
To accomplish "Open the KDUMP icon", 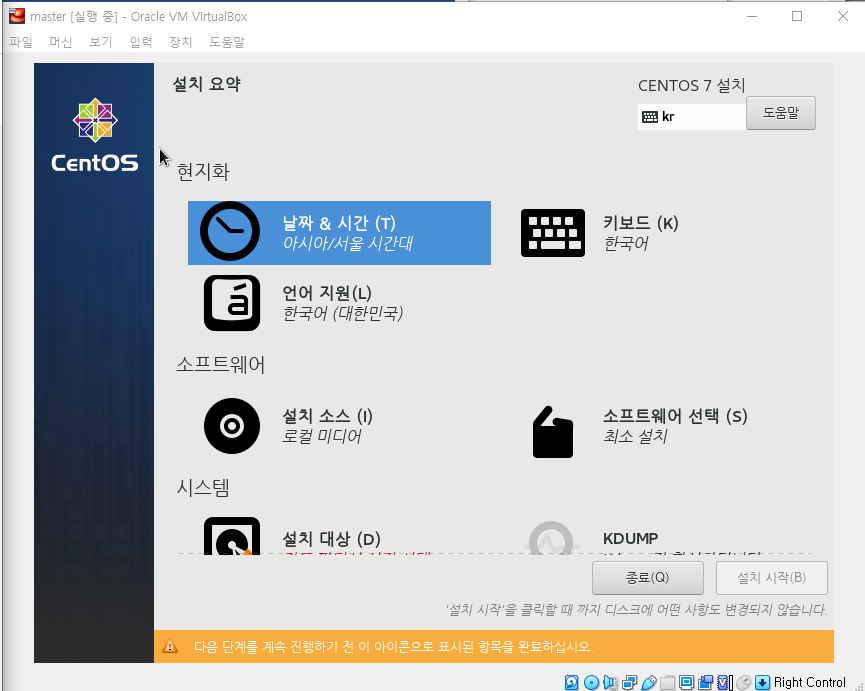I will coord(551,538).
